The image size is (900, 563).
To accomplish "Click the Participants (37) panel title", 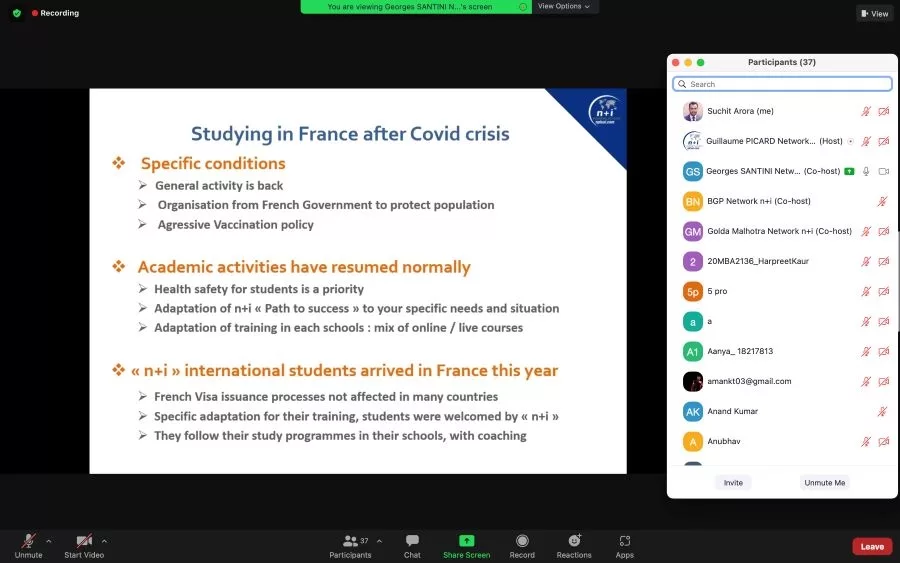I will pyautogui.click(x=781, y=62).
